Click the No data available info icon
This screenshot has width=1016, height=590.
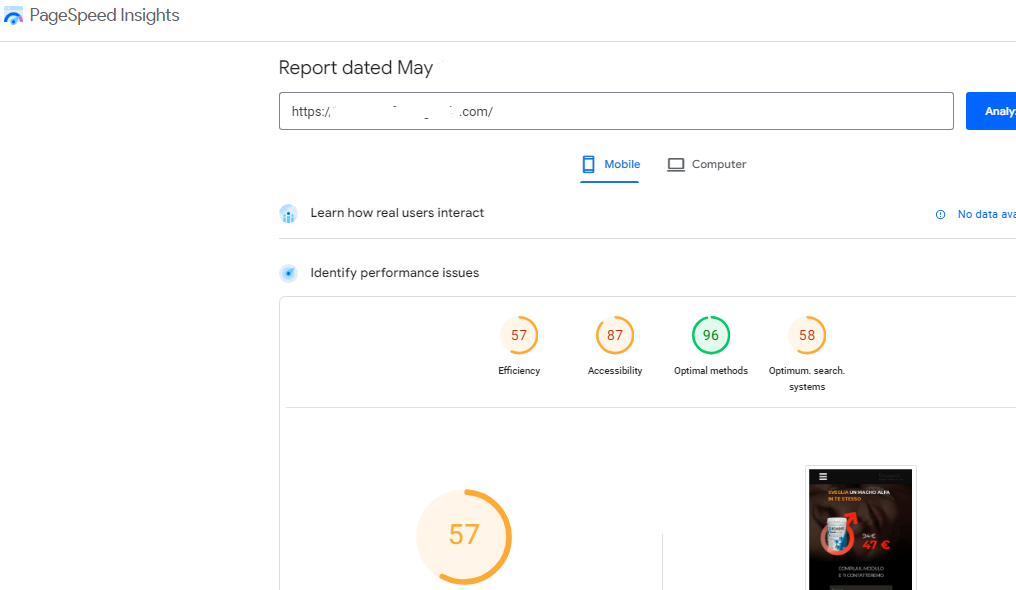coord(940,214)
